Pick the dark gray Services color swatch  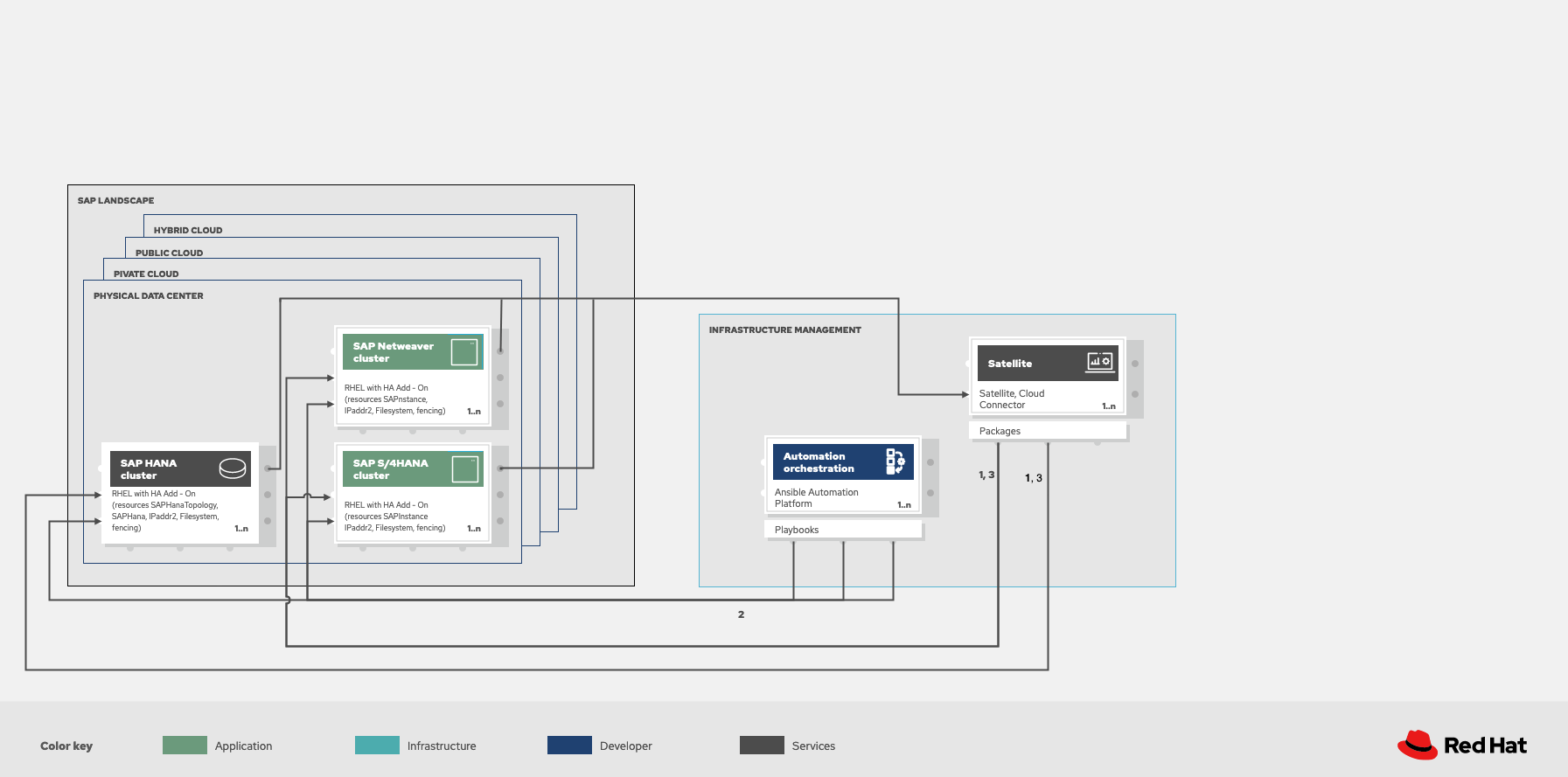pyautogui.click(x=762, y=745)
